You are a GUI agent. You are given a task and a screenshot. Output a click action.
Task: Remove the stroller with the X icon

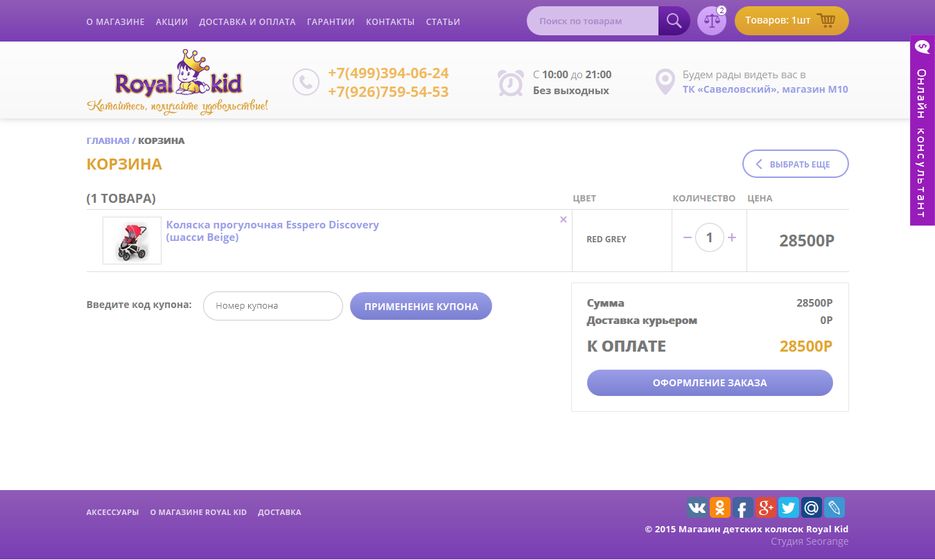tap(563, 219)
